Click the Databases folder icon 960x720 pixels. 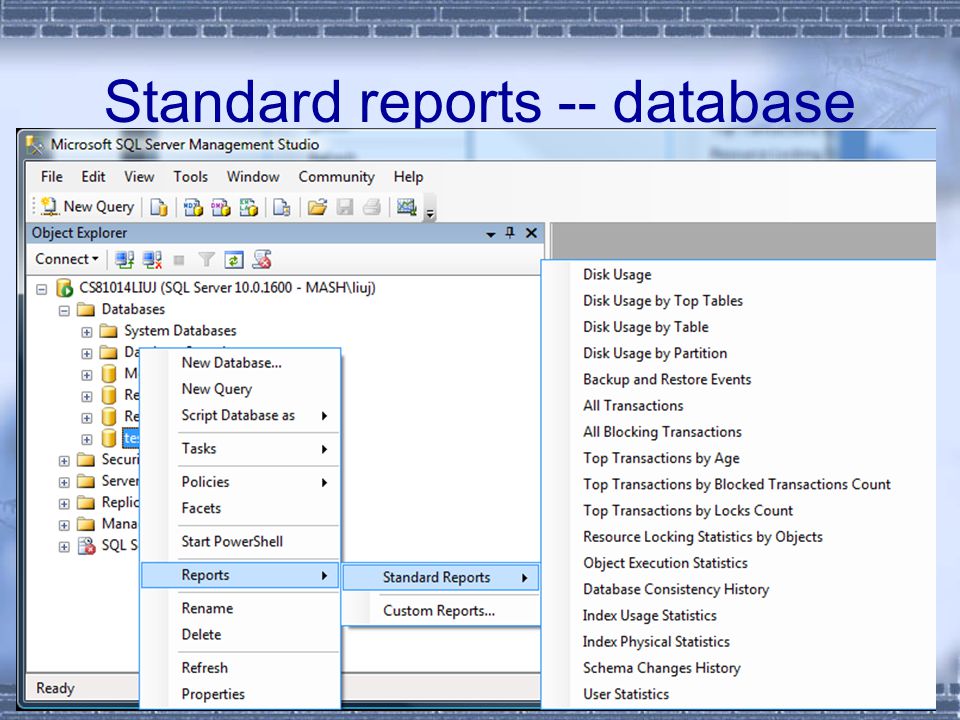tap(86, 310)
